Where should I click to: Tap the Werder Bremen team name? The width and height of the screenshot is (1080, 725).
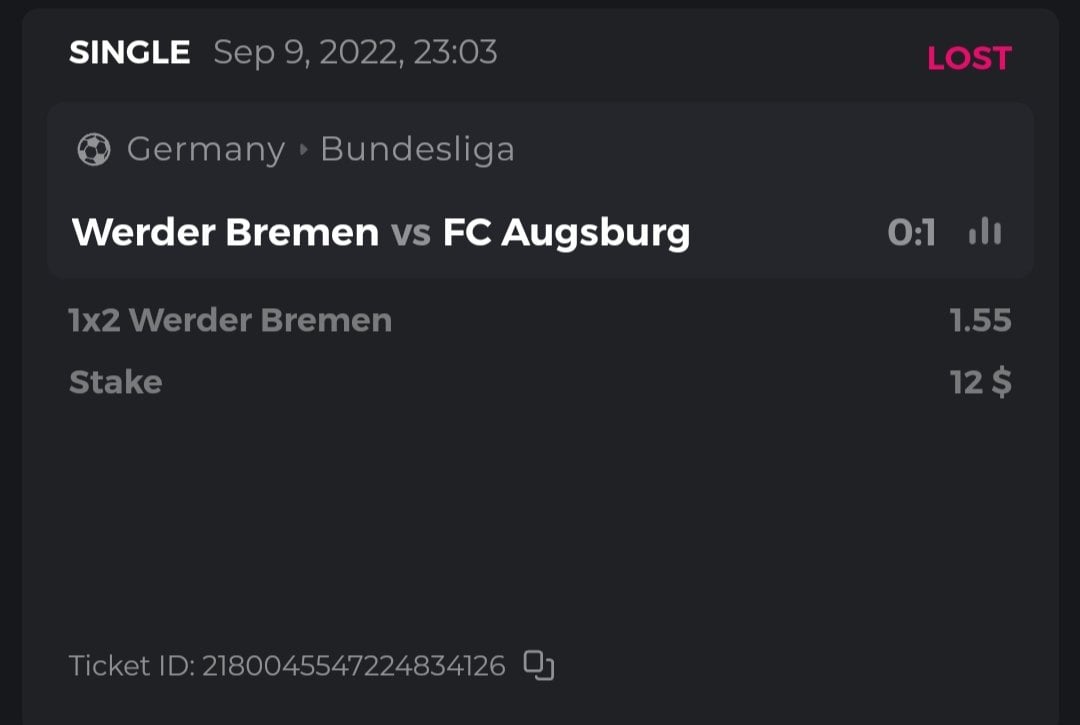225,233
